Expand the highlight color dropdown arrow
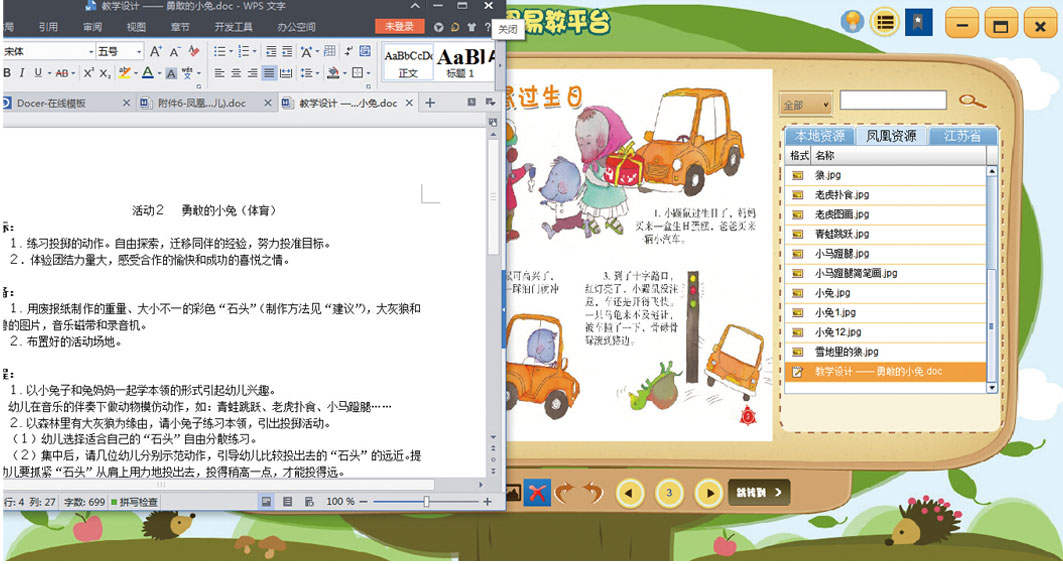The width and height of the screenshot is (1063, 564). point(136,73)
